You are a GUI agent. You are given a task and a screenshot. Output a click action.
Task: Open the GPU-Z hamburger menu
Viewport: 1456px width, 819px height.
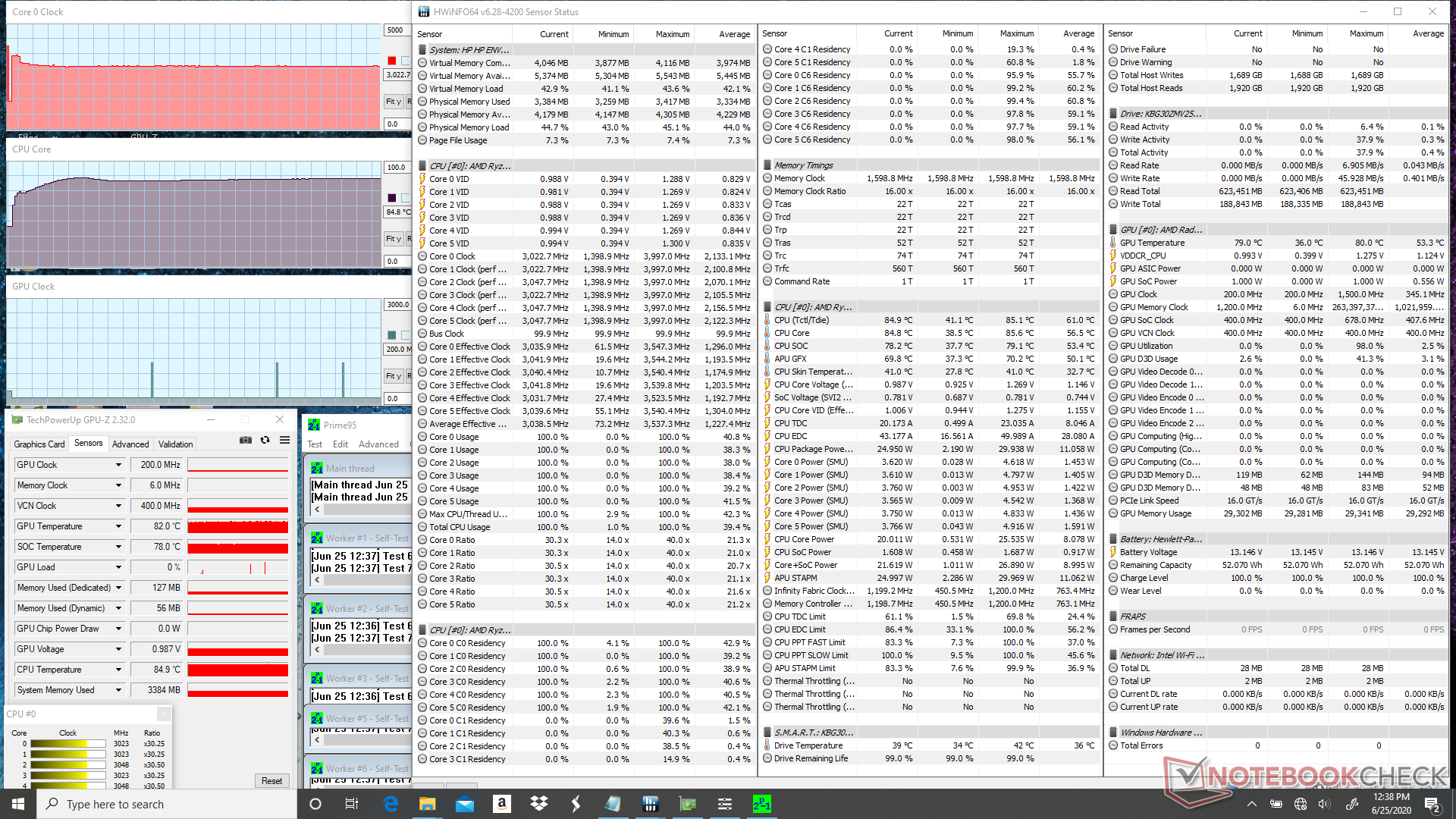click(x=284, y=440)
